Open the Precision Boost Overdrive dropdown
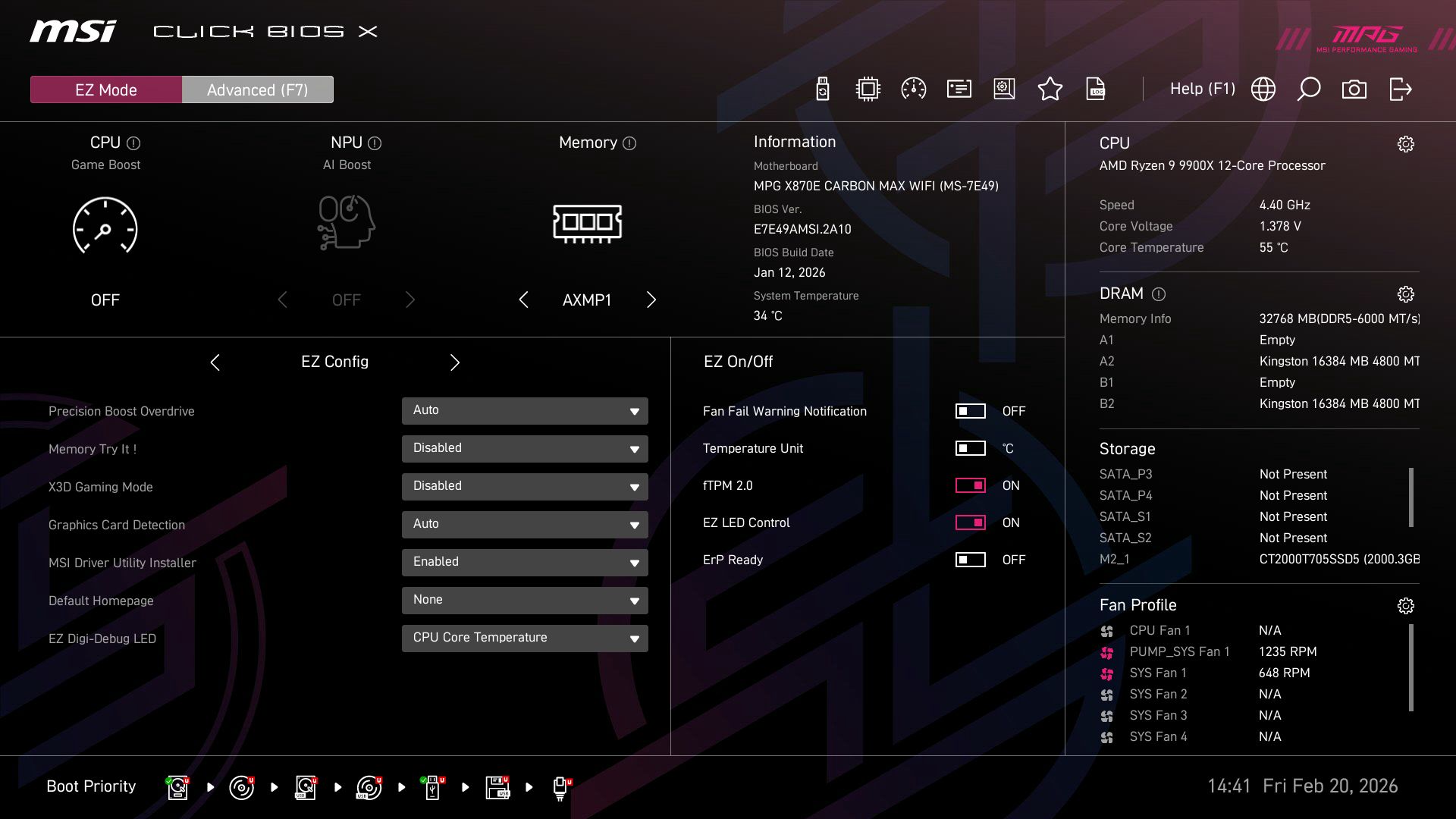The image size is (1456, 819). pyautogui.click(x=524, y=410)
